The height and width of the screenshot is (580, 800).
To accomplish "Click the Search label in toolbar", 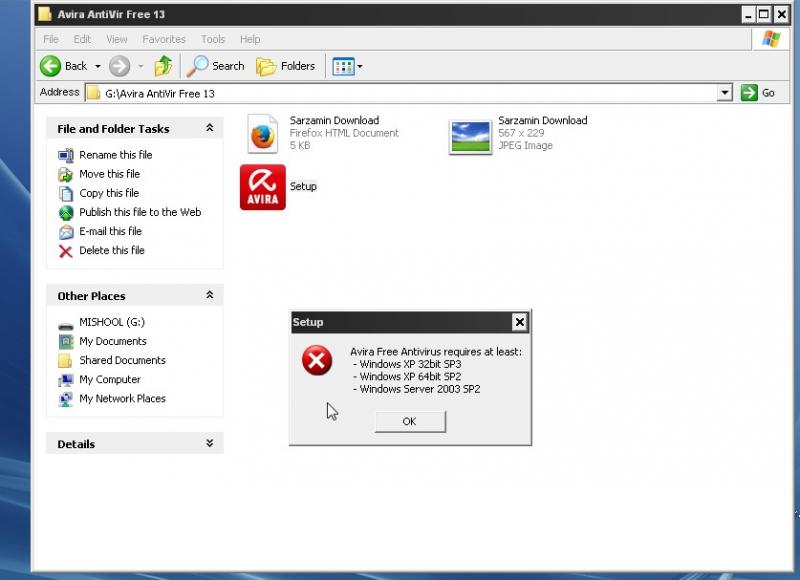I will click(228, 66).
